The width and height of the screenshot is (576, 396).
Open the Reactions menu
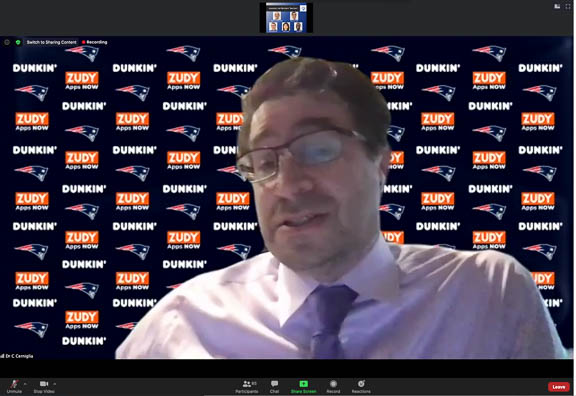pos(361,384)
